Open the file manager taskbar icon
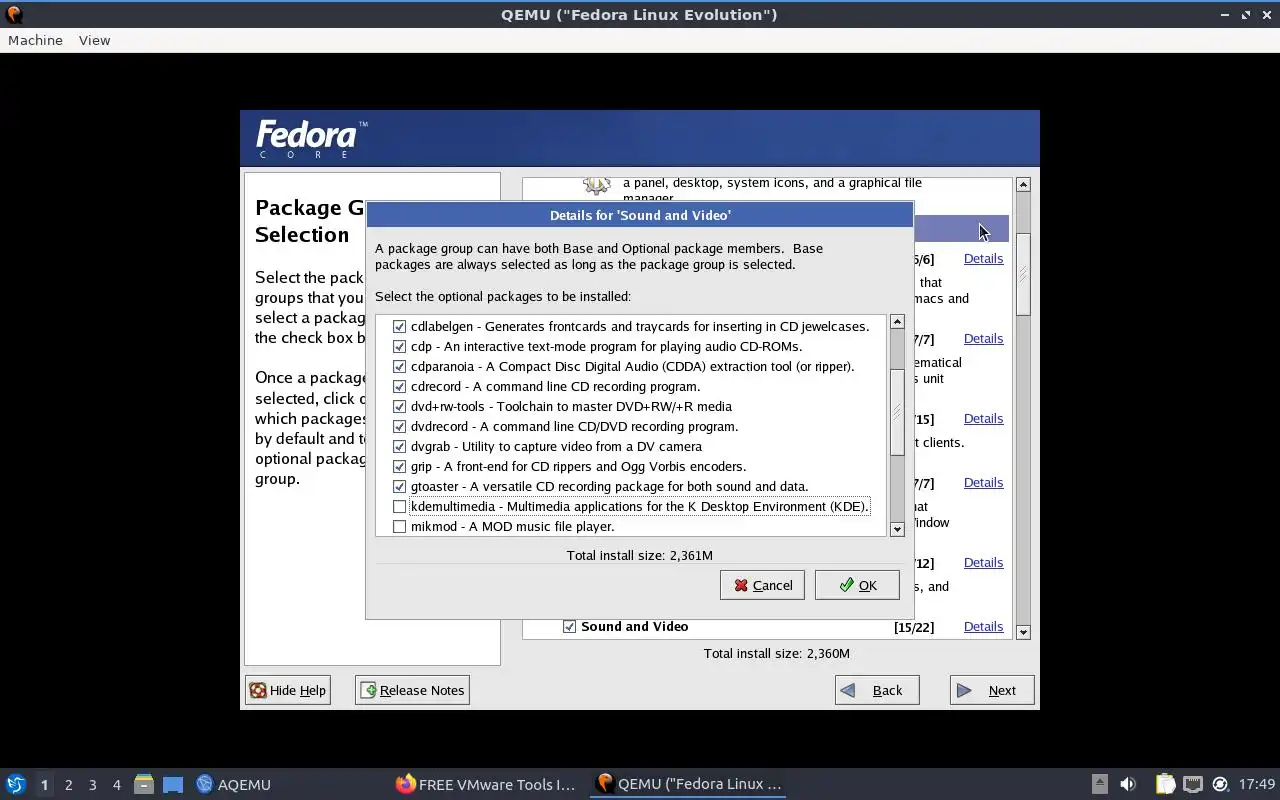 [x=144, y=784]
